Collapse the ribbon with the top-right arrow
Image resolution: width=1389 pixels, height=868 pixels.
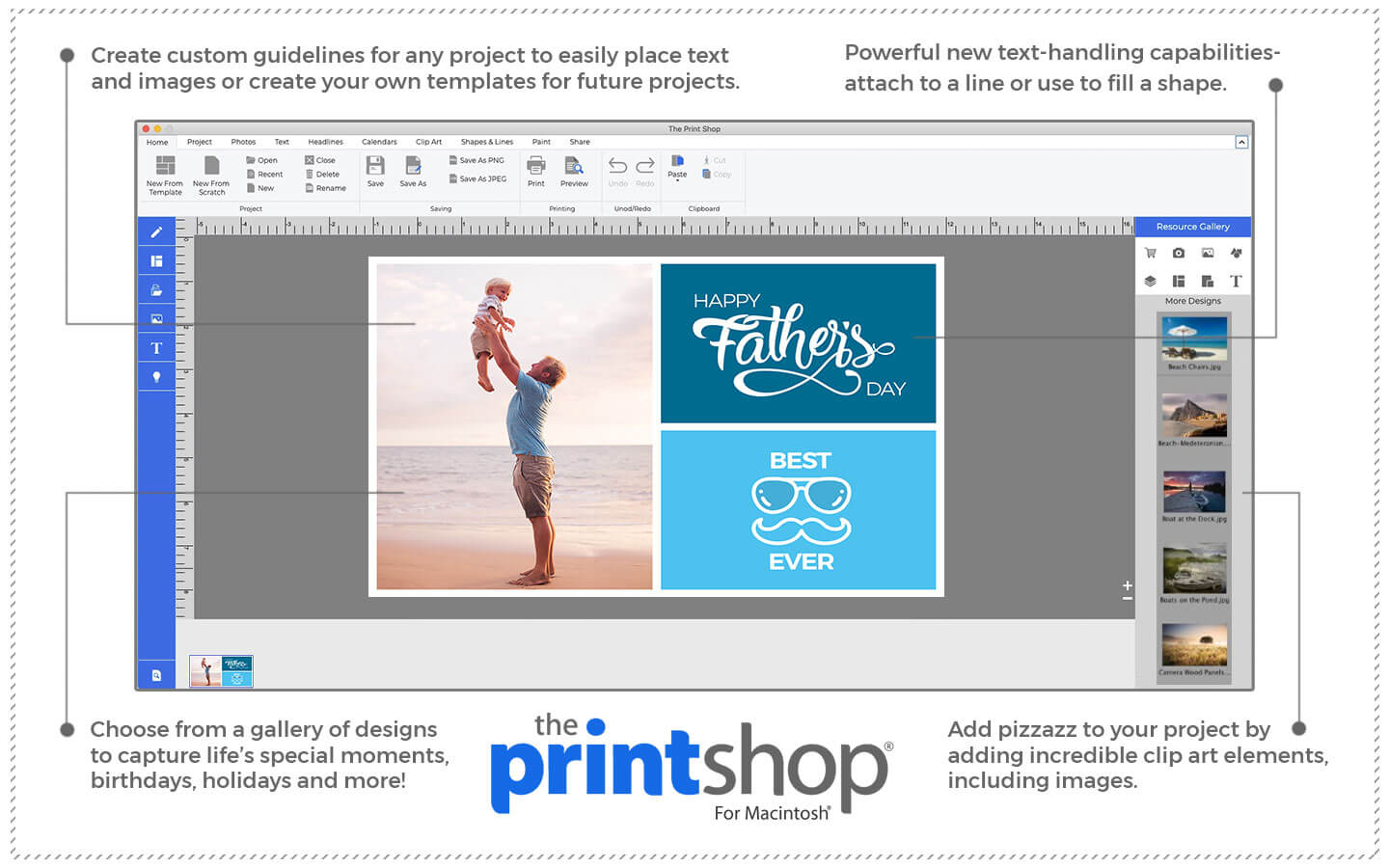[1241, 142]
